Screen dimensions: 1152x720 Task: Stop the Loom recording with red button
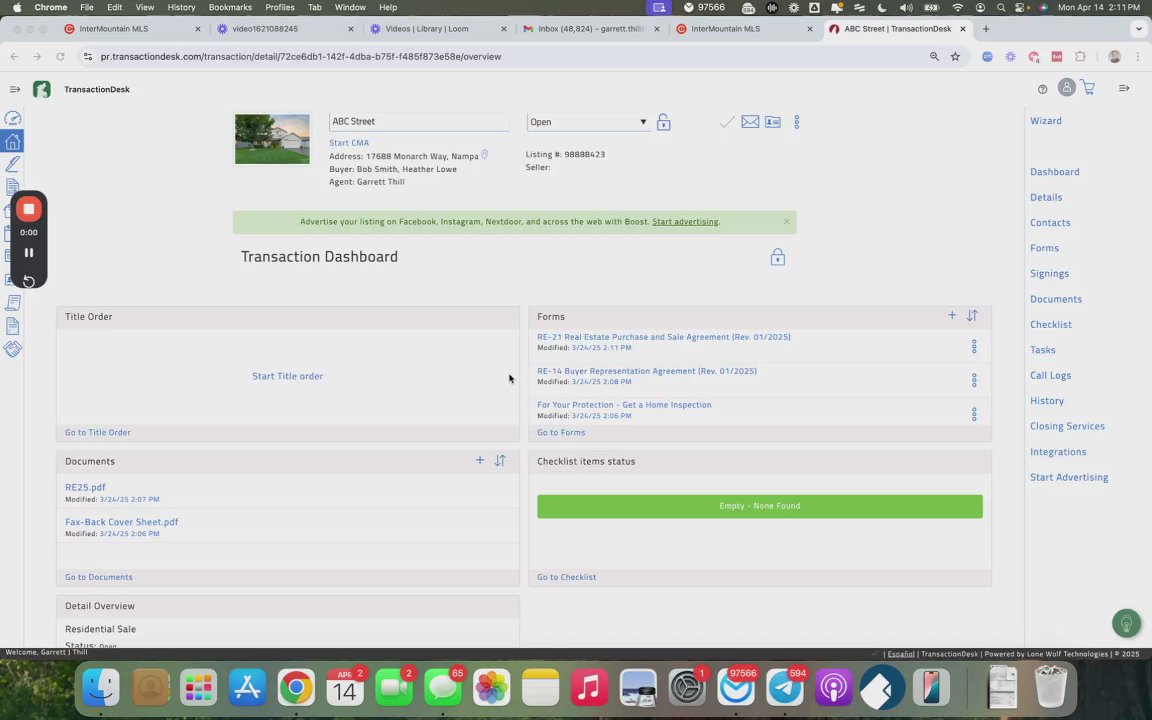point(29,209)
